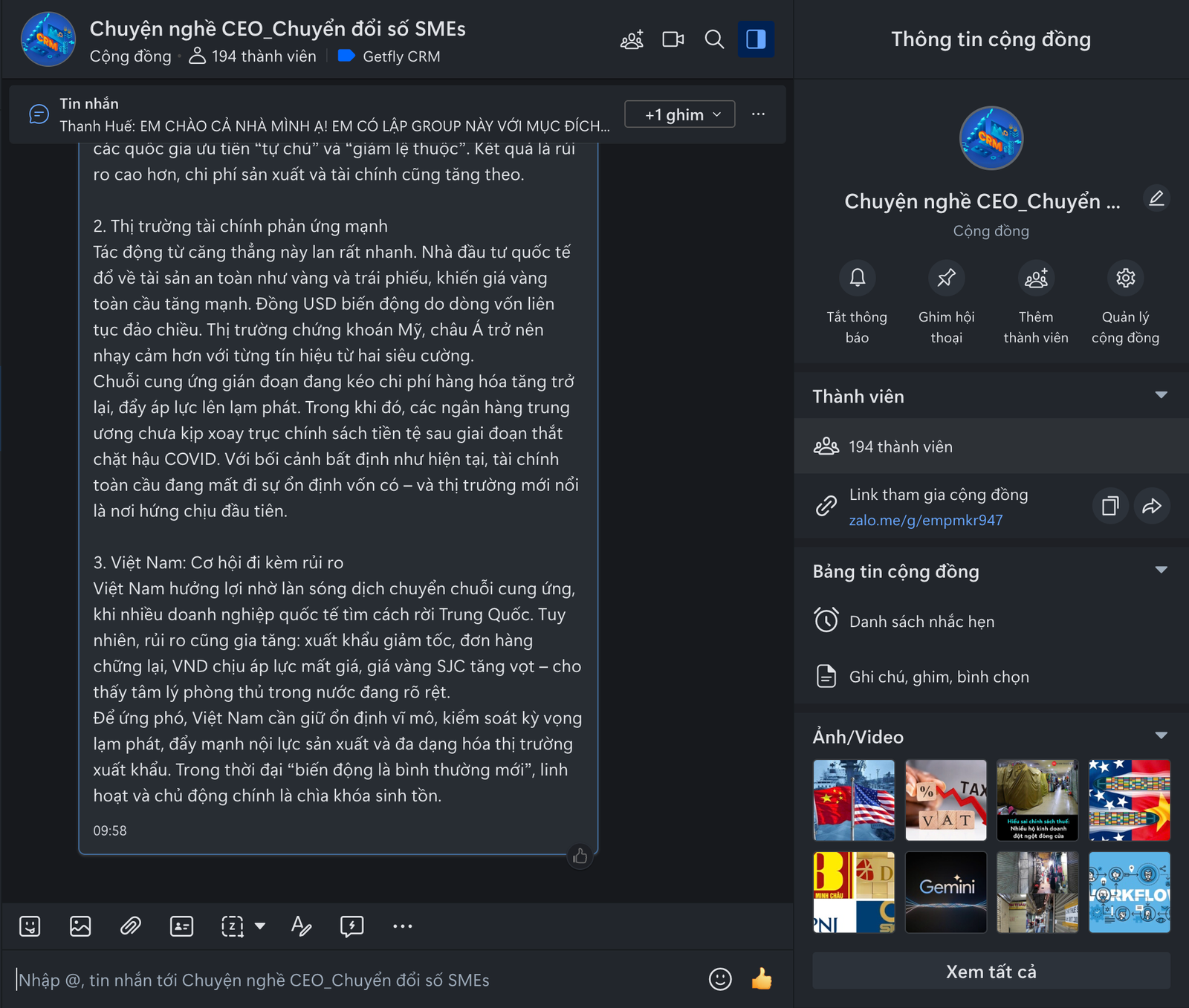Send an image using the picture icon
This screenshot has width=1189, height=1008.
[80, 926]
